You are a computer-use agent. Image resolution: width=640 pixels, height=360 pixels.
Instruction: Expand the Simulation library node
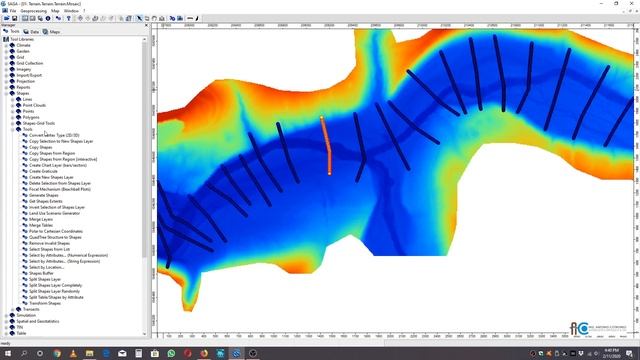6,315
